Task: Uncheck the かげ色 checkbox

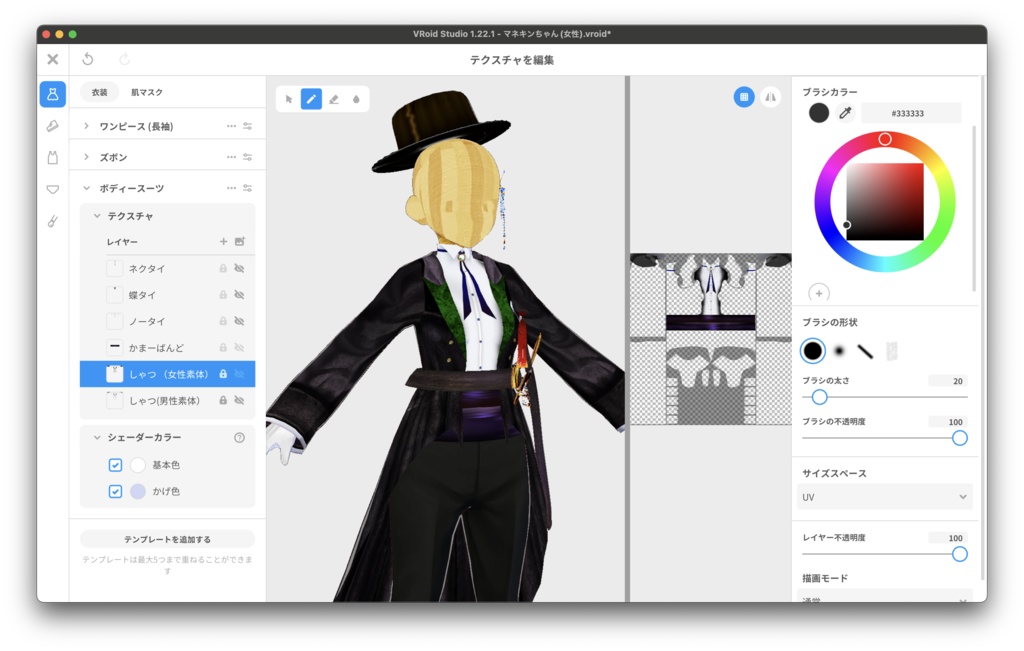Action: (115, 491)
